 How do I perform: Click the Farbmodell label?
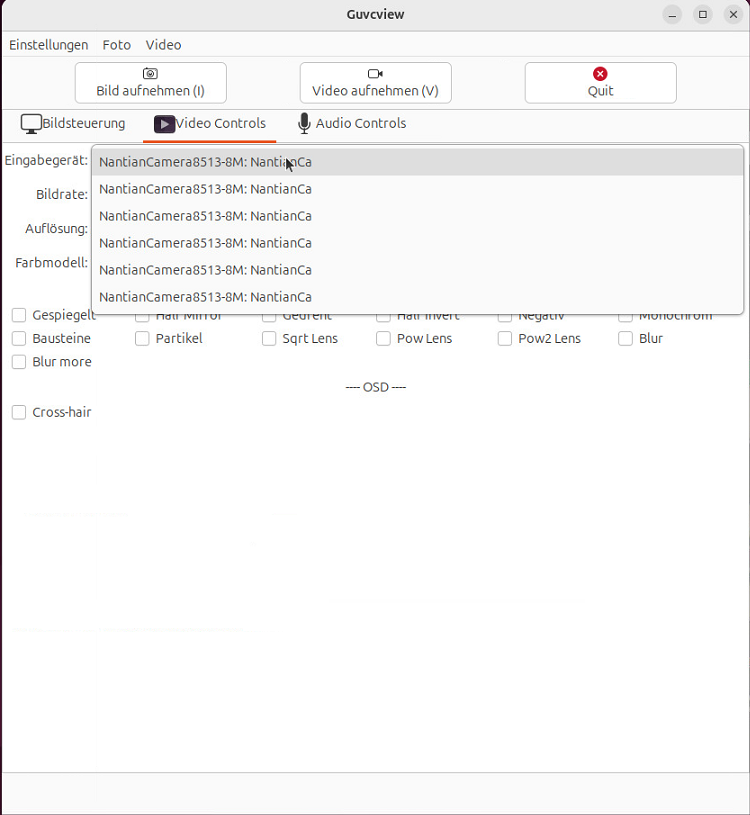pos(51,262)
